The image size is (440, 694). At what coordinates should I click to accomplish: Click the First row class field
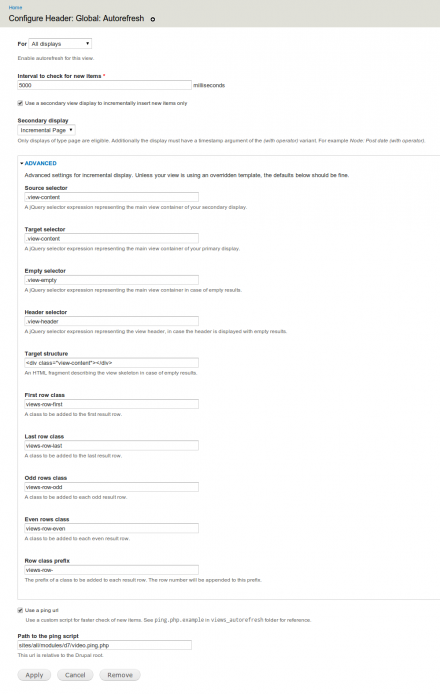112,404
